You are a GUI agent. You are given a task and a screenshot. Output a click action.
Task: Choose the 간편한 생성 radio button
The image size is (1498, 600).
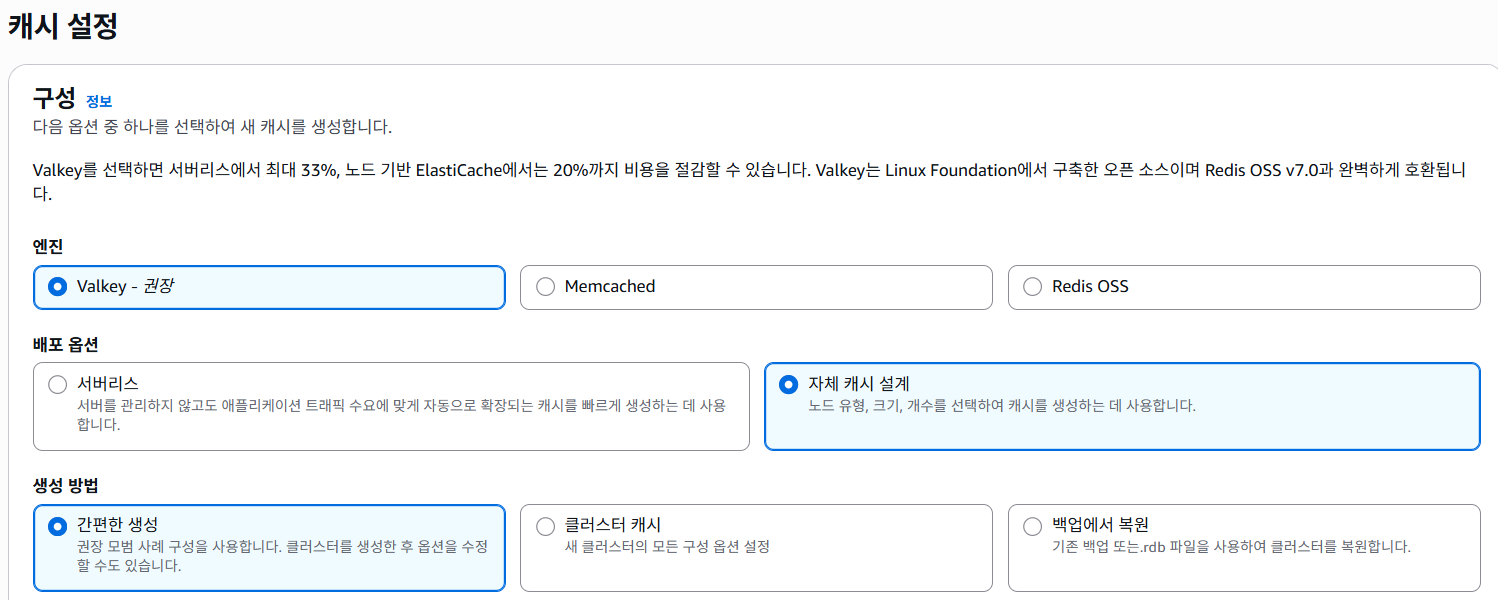pos(58,526)
